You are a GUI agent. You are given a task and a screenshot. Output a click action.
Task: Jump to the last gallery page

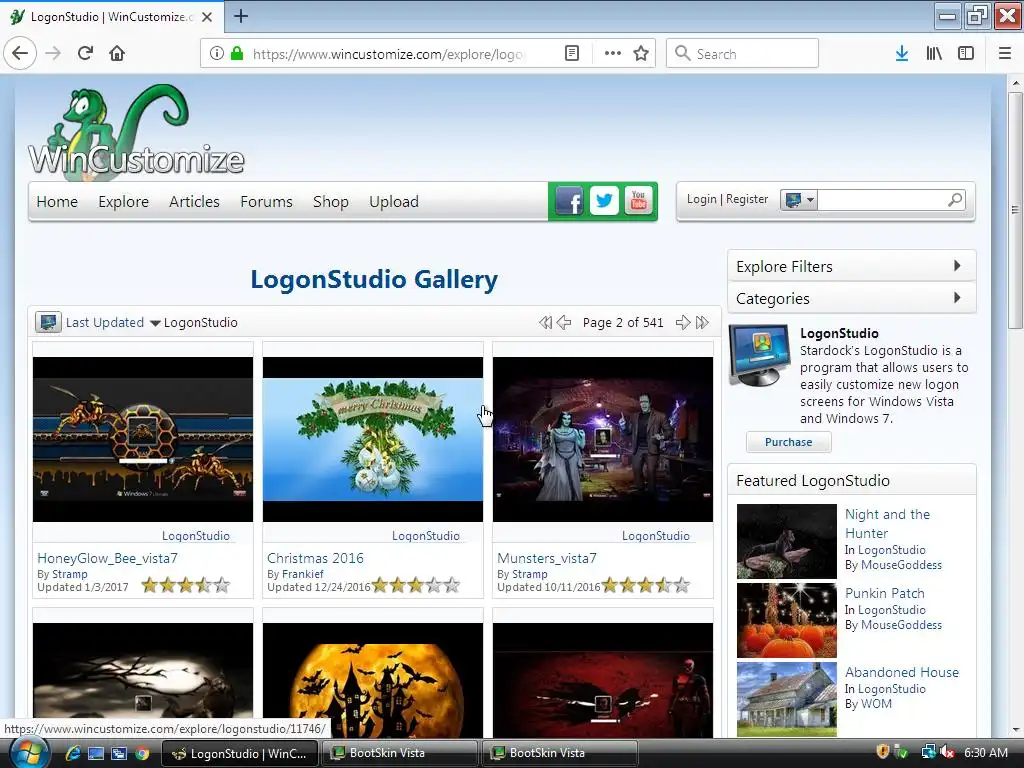click(702, 323)
